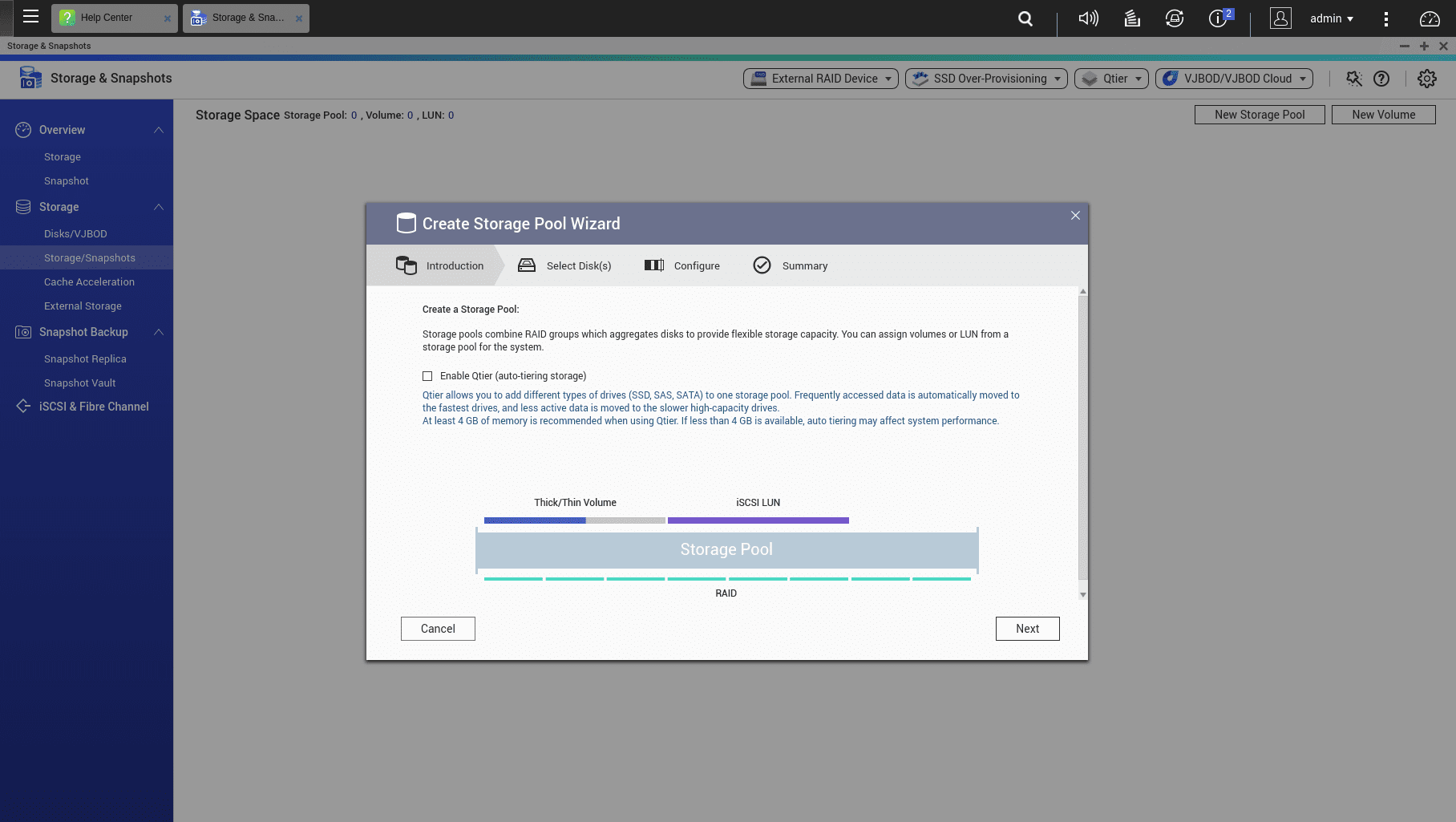Switch to the Help Center tab
This screenshot has height=822, width=1456.
(115, 18)
